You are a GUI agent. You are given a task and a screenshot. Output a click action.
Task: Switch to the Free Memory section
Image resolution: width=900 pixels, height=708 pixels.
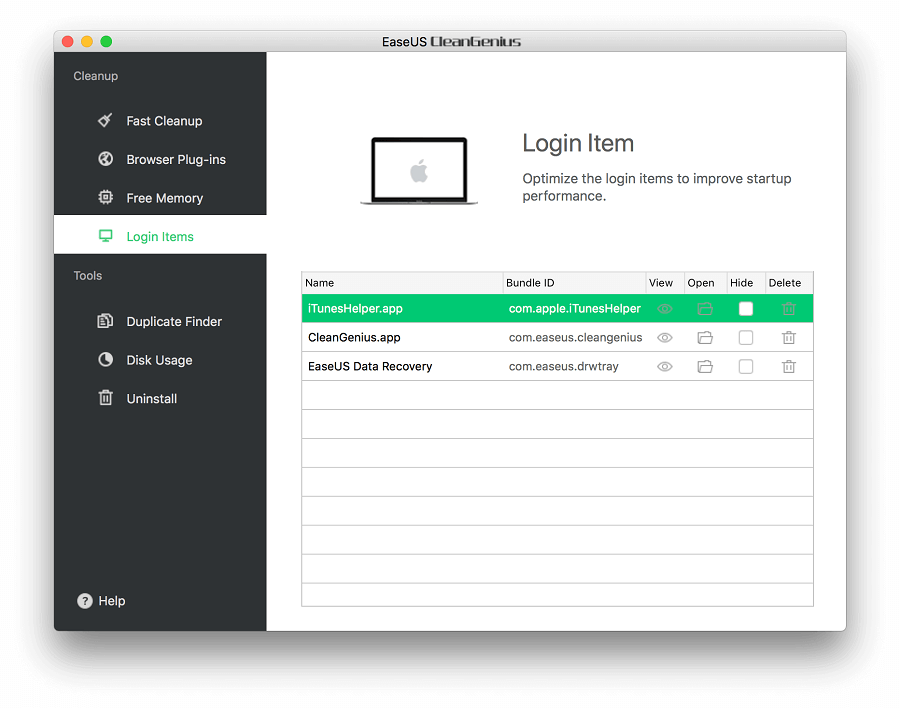[164, 198]
